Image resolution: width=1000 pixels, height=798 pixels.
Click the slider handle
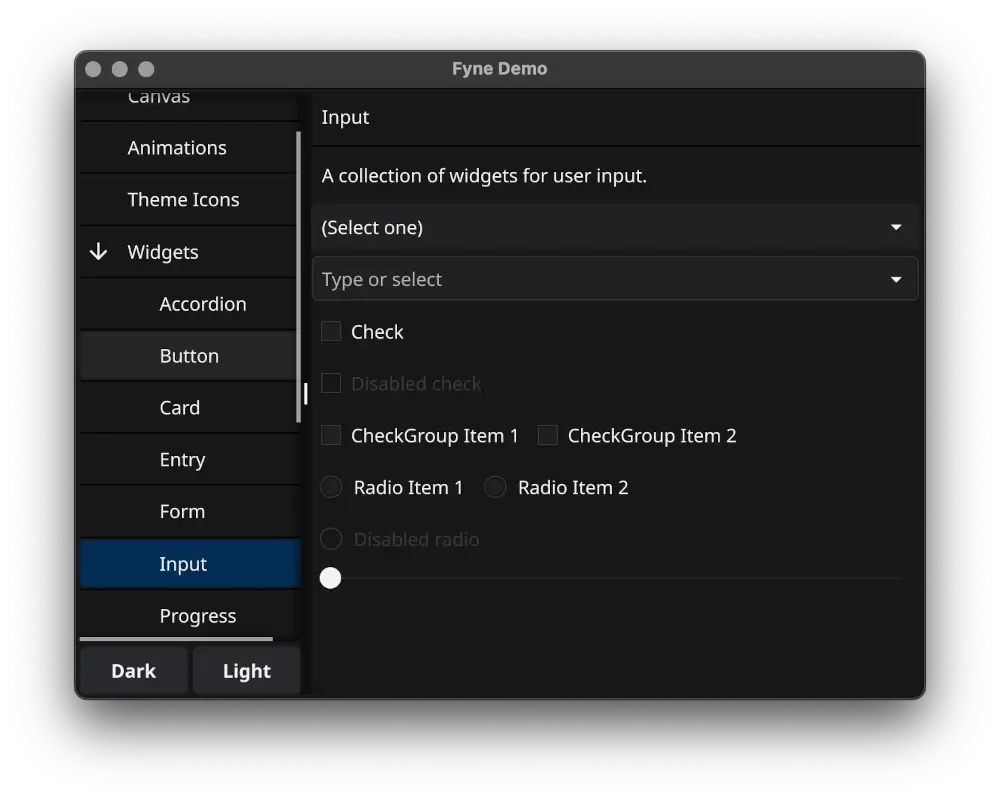tap(330, 577)
